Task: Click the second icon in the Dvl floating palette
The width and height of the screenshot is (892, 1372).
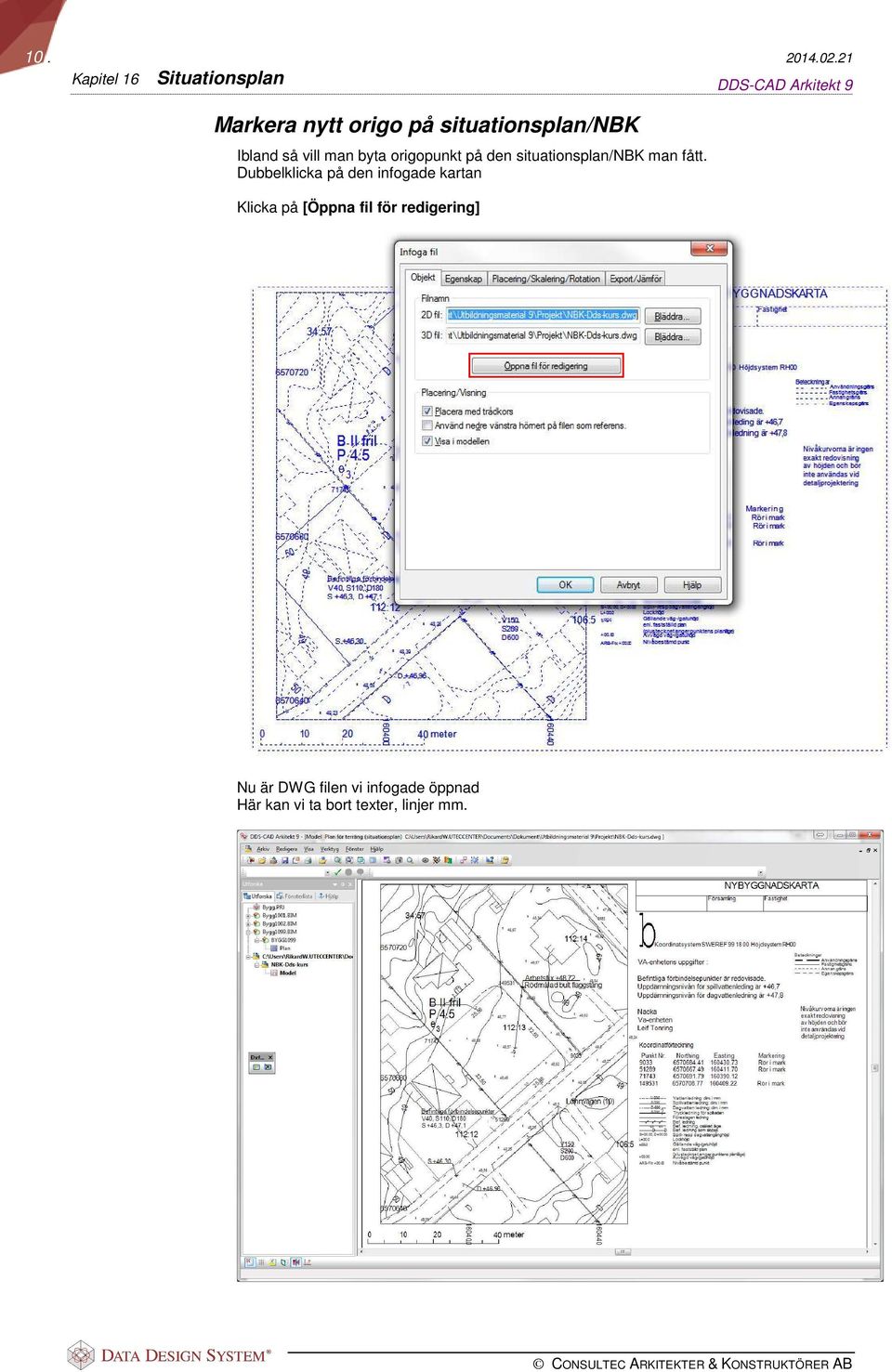Action: click(268, 1067)
